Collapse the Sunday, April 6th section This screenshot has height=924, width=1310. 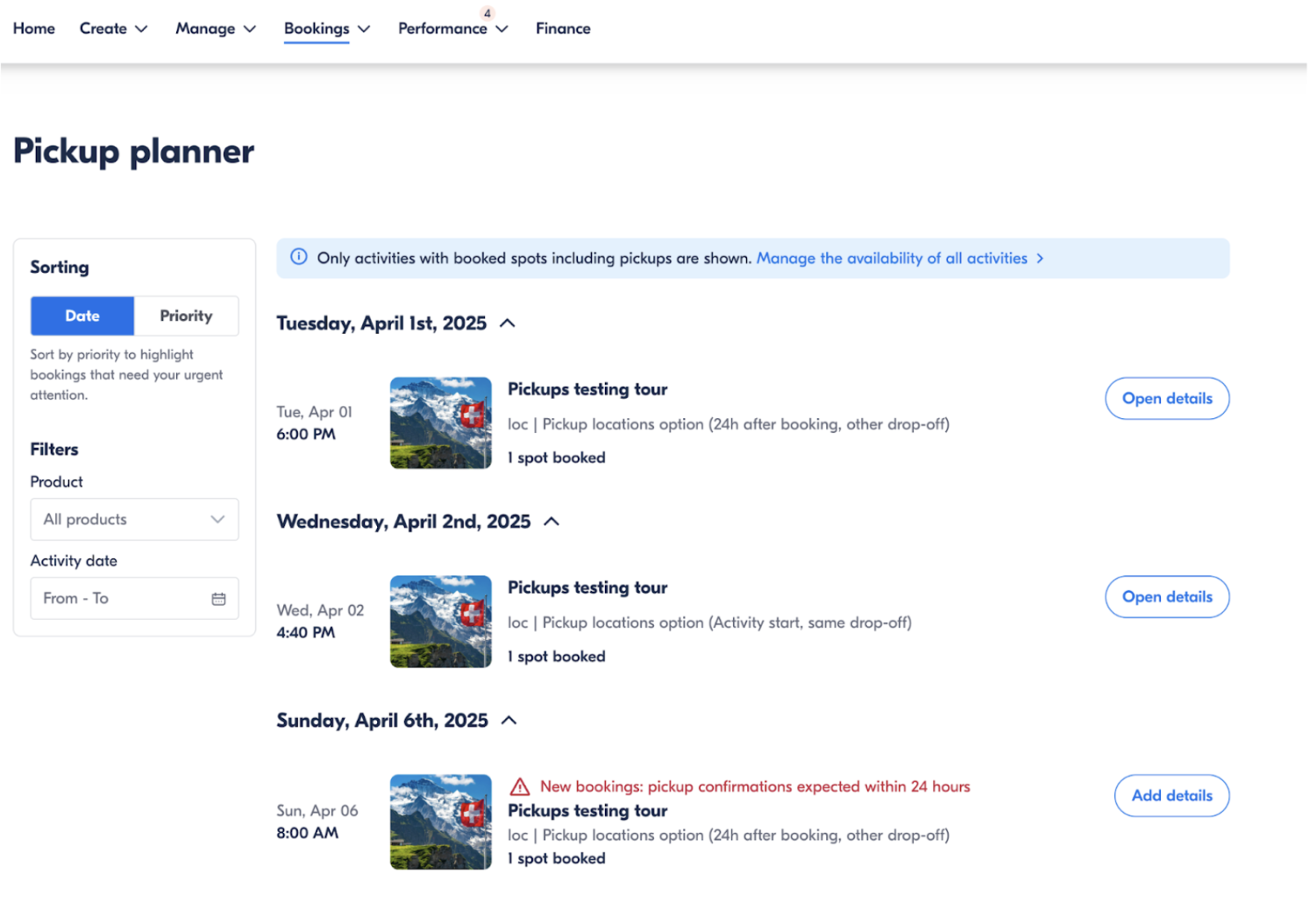coord(509,721)
